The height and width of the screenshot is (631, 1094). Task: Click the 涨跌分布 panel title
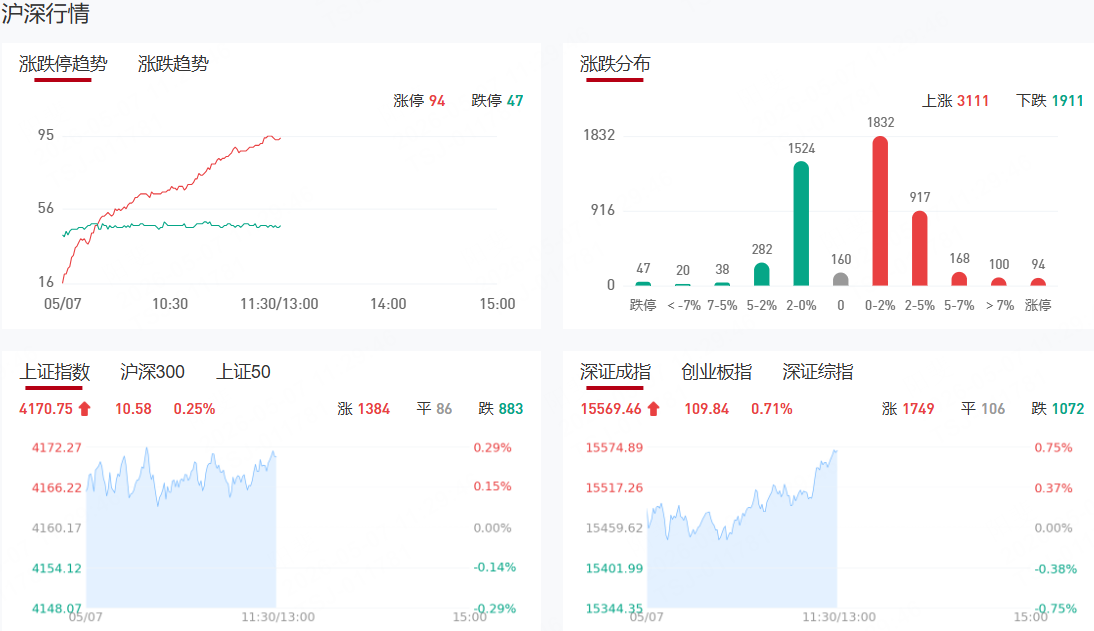615,64
